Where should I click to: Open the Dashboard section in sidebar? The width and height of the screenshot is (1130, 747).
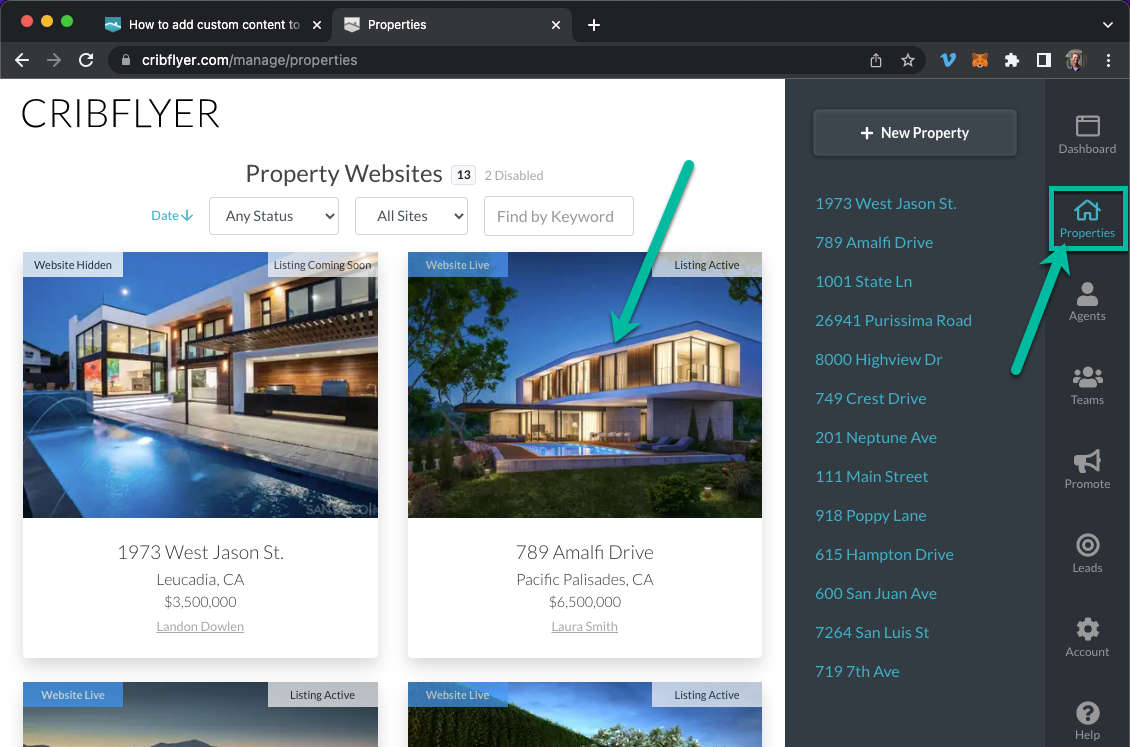1087,135
